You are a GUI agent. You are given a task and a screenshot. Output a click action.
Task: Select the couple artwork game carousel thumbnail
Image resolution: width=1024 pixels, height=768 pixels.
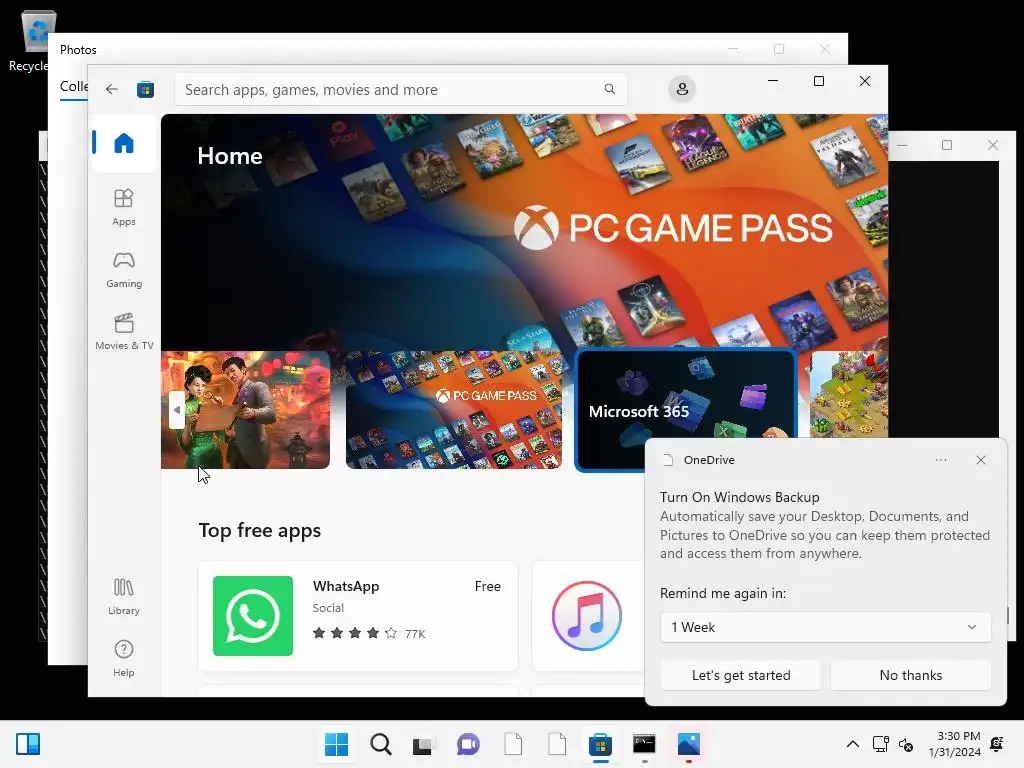[246, 410]
